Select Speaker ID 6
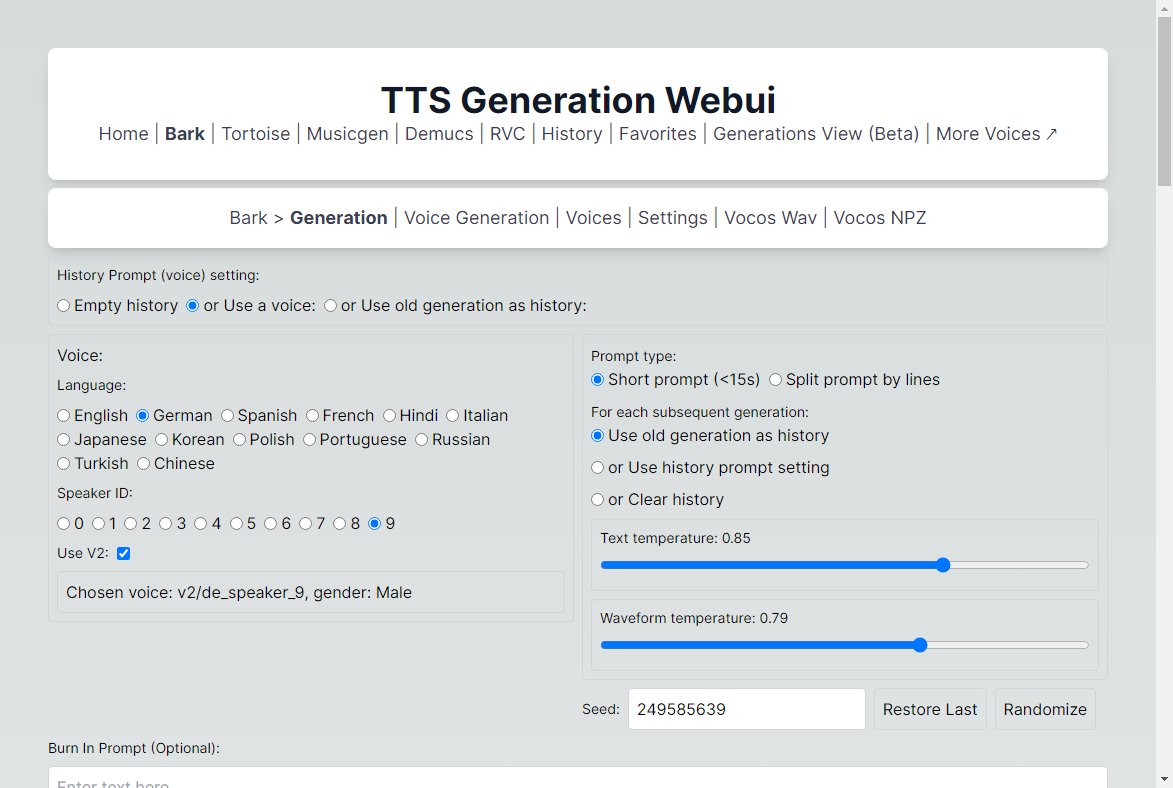 [x=271, y=523]
